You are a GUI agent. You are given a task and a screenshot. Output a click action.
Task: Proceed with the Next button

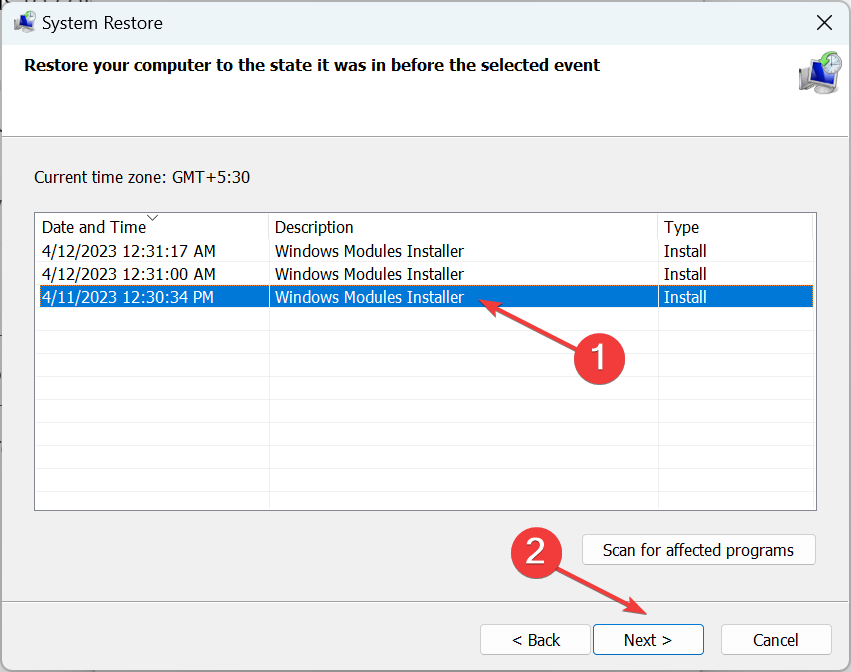tap(648, 640)
